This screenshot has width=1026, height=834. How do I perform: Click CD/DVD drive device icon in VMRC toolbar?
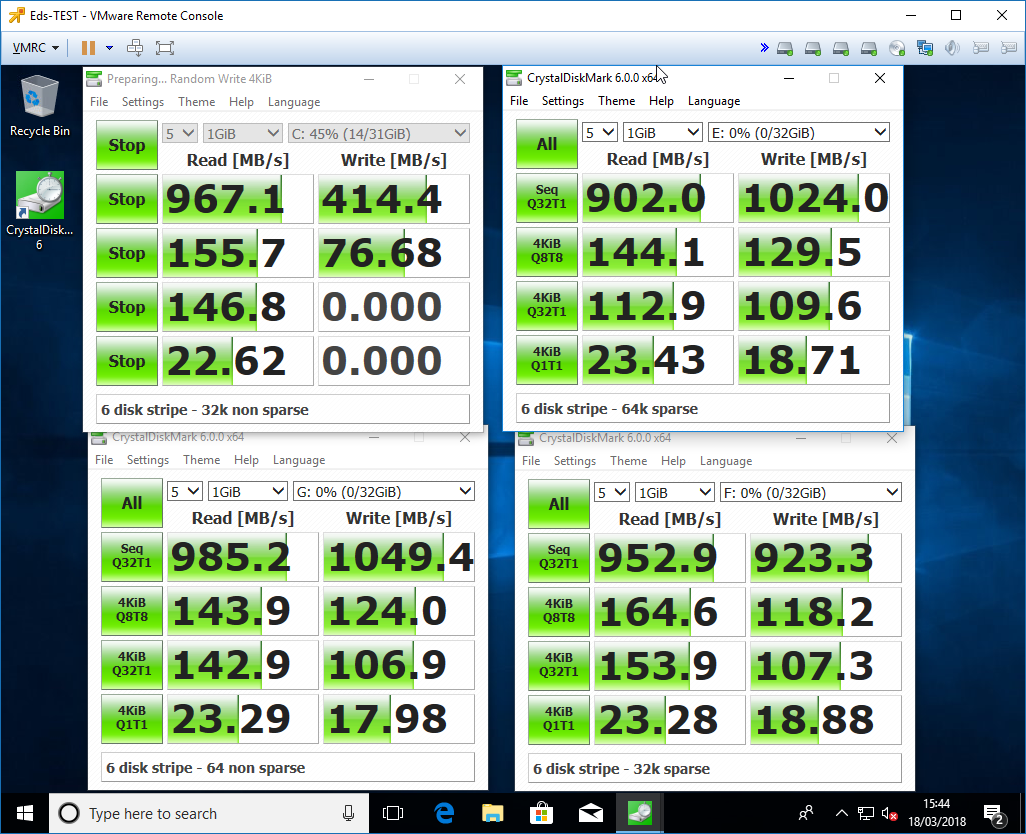[897, 48]
